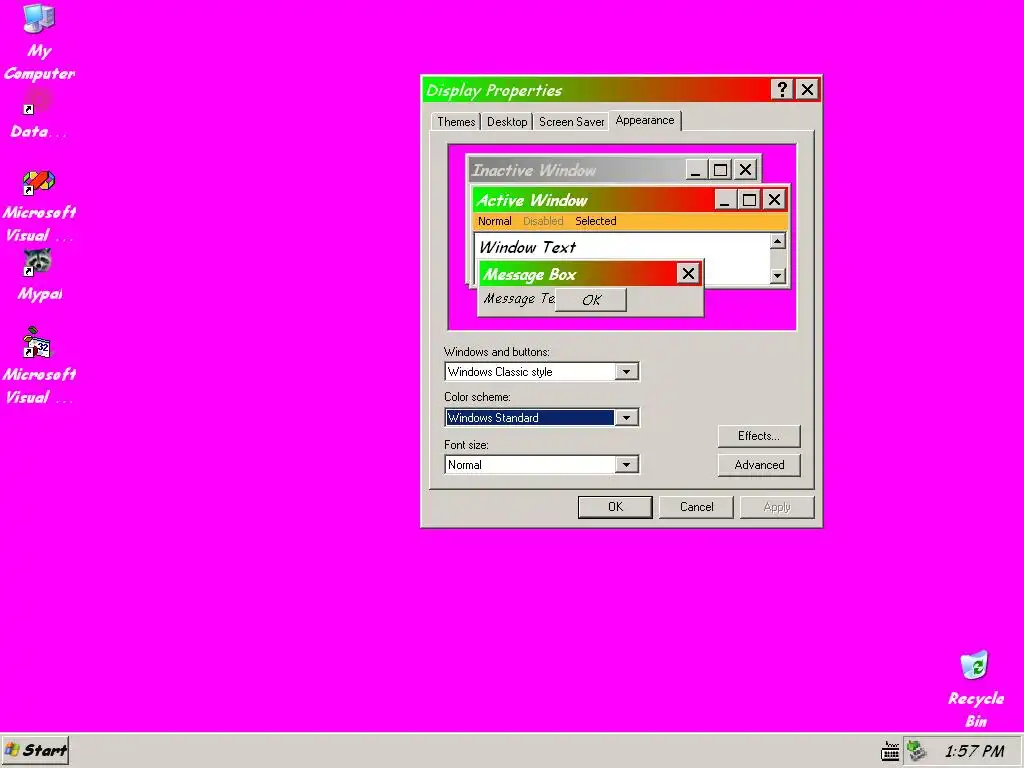Switch to the Desktop tab
The width and height of the screenshot is (1024, 768).
coord(507,121)
